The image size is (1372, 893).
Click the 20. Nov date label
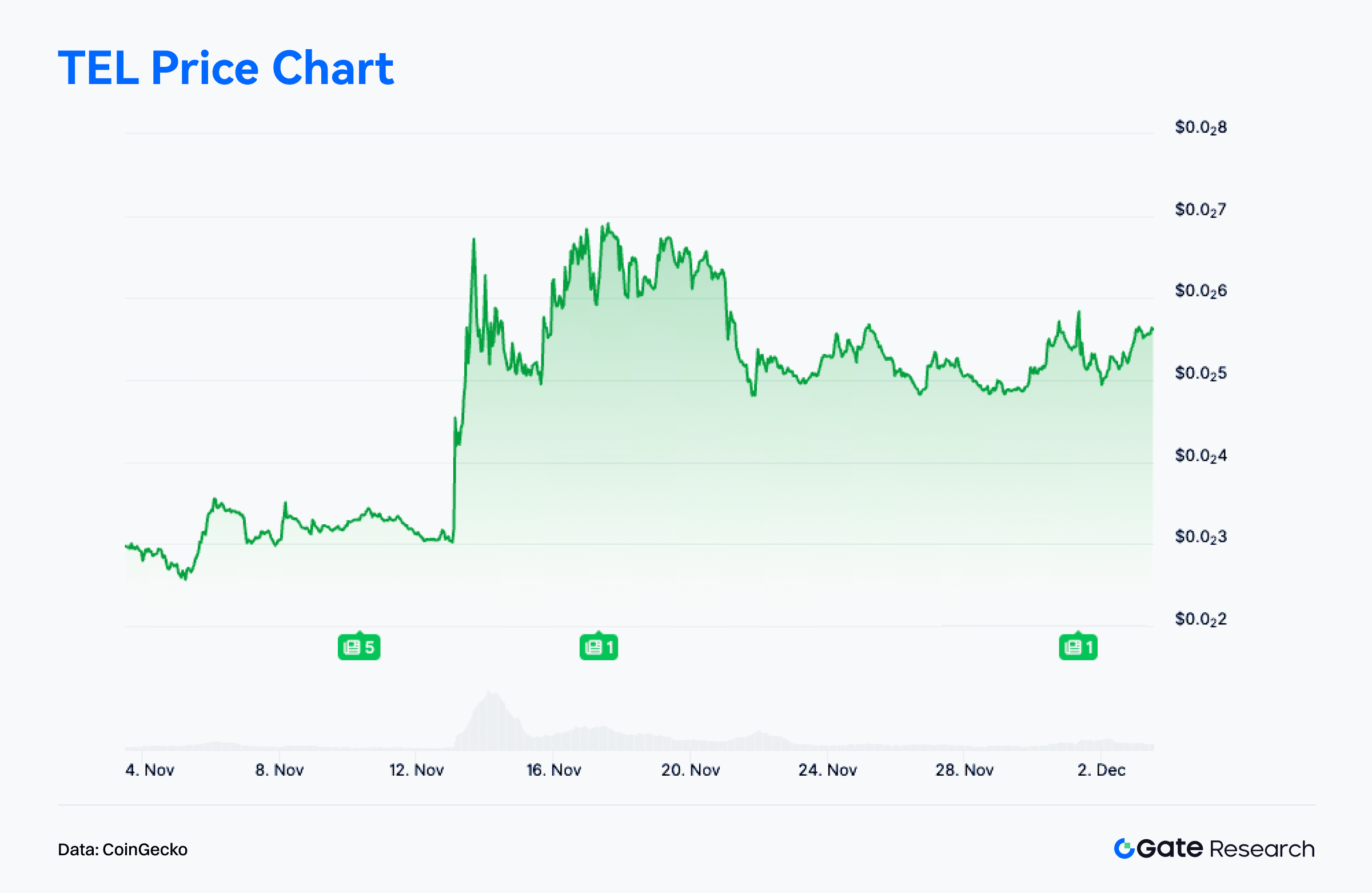690,770
